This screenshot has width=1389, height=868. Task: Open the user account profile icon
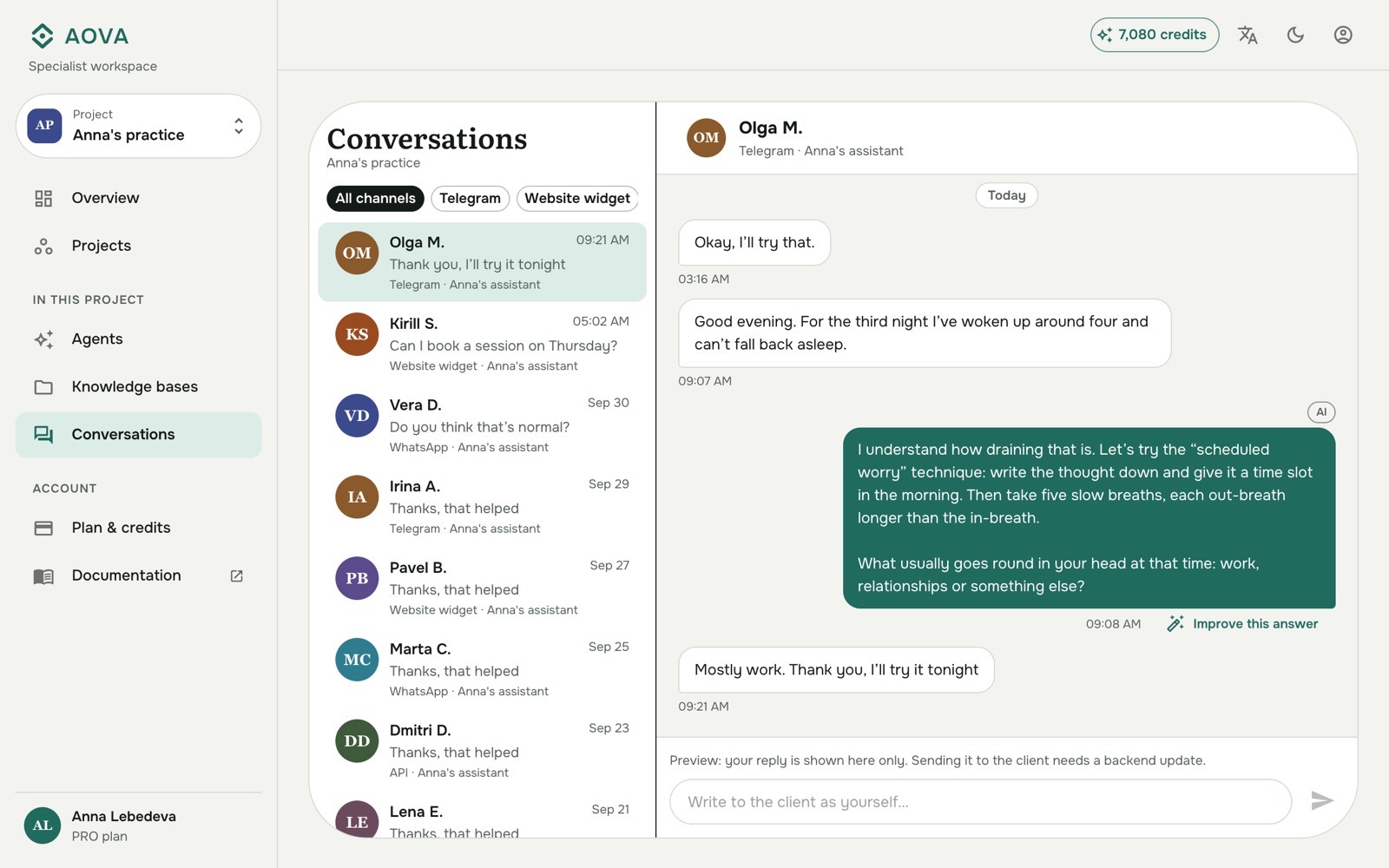tap(1343, 35)
